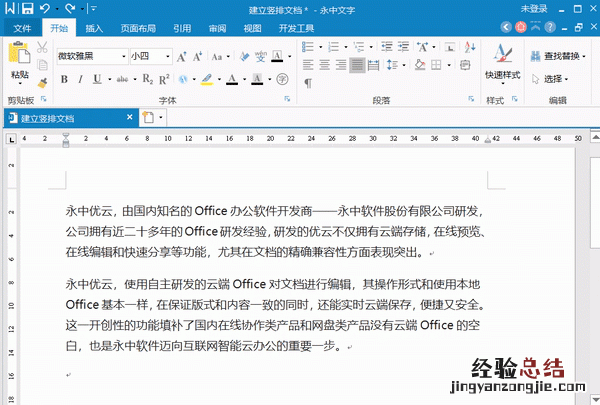Image resolution: width=600 pixels, height=405 pixels.
Task: Switch to the 引用 tab
Action: click(x=182, y=28)
